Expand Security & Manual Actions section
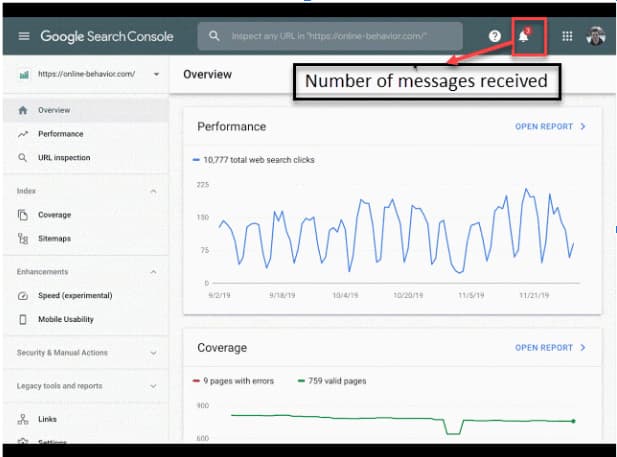The height and width of the screenshot is (457, 617). 85,353
